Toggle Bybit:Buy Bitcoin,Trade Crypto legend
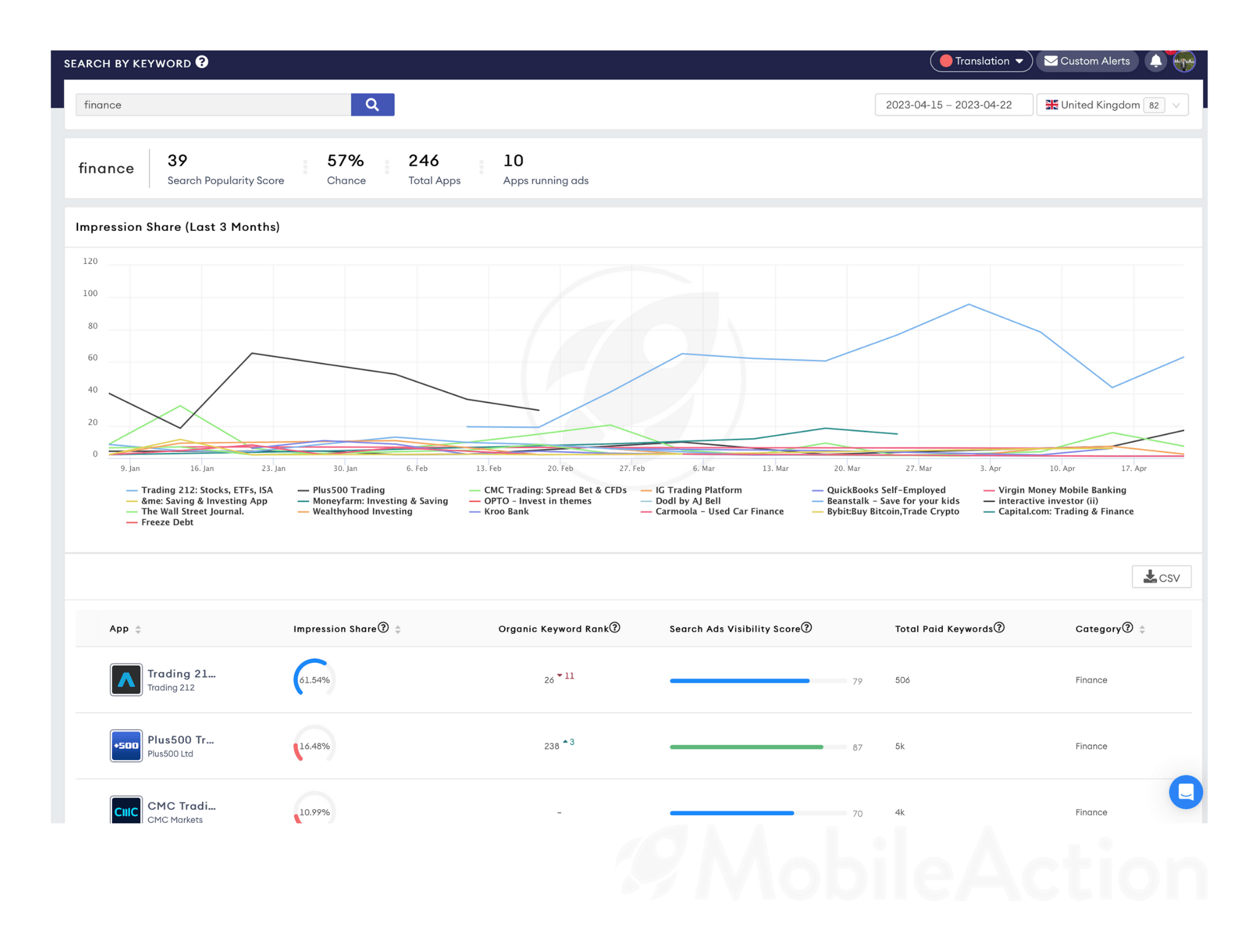Viewport: 1258px width, 952px height. [886, 511]
